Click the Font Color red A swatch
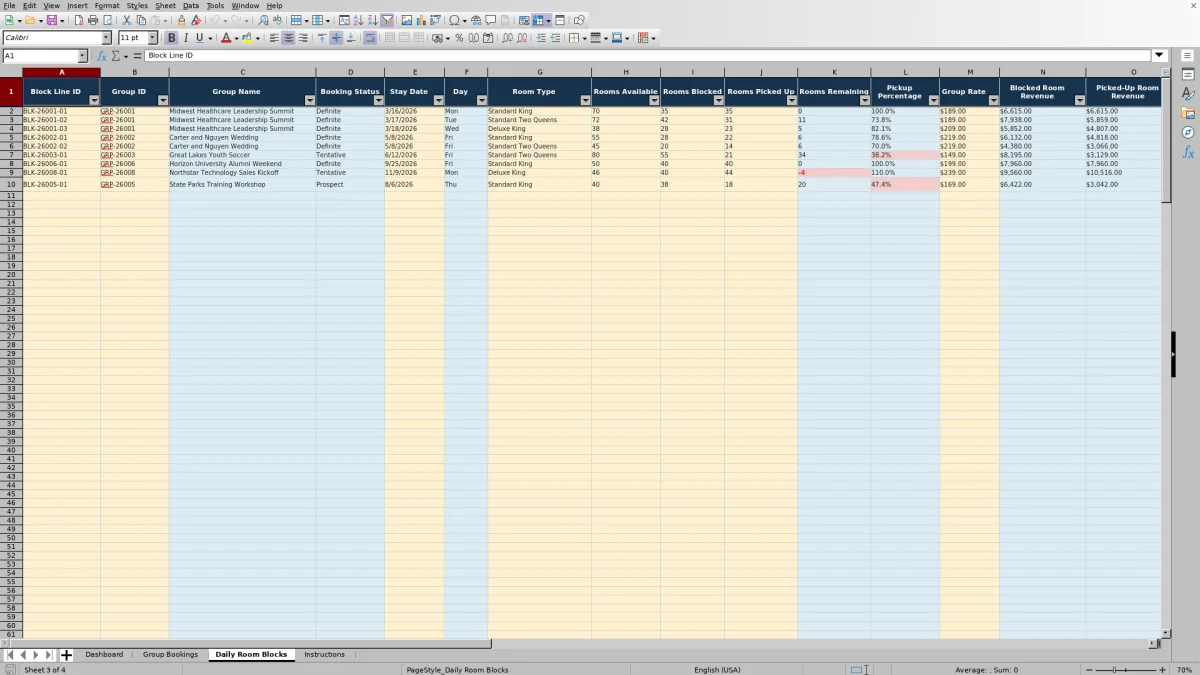The image size is (1200, 675). pyautogui.click(x=224, y=38)
